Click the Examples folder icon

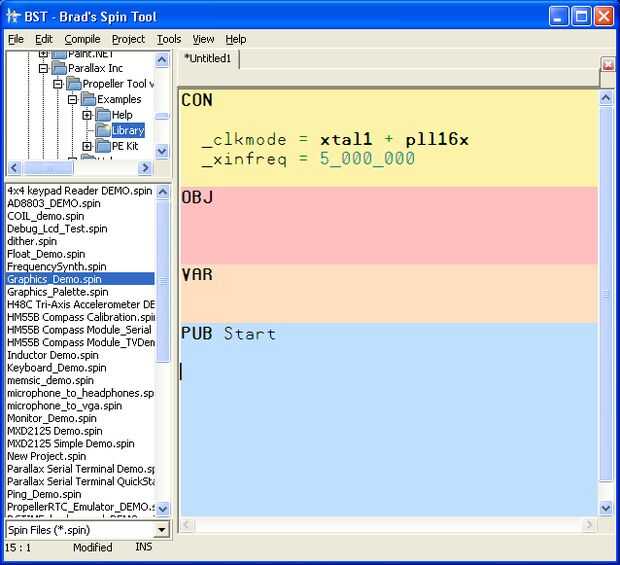(x=89, y=99)
